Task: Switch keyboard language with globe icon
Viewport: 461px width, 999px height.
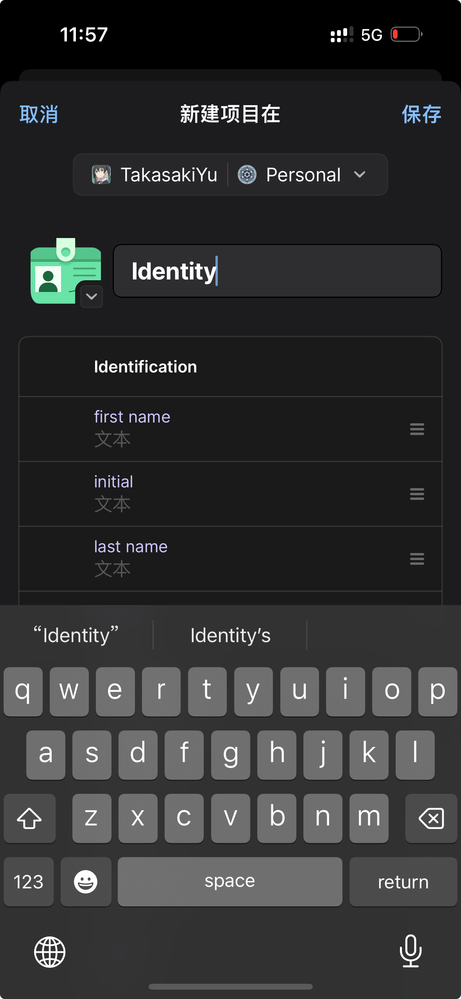Action: click(x=50, y=952)
